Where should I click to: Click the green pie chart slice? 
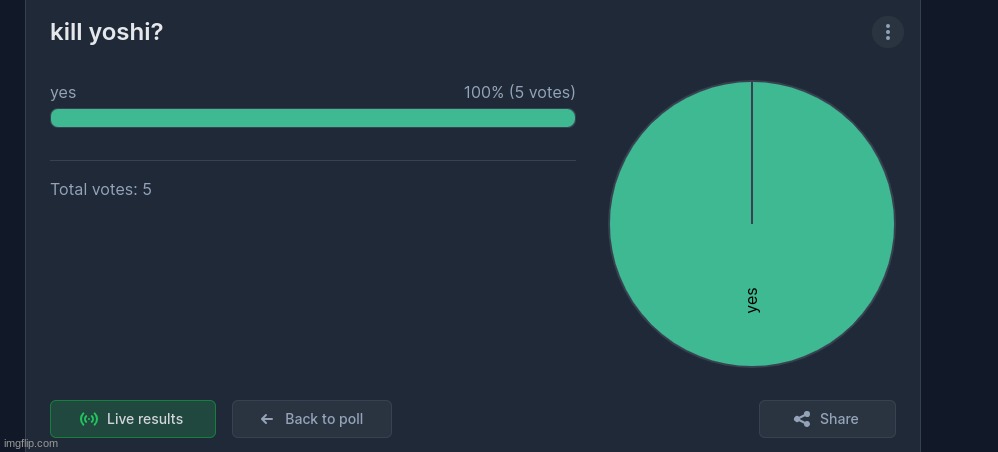pyautogui.click(x=752, y=224)
